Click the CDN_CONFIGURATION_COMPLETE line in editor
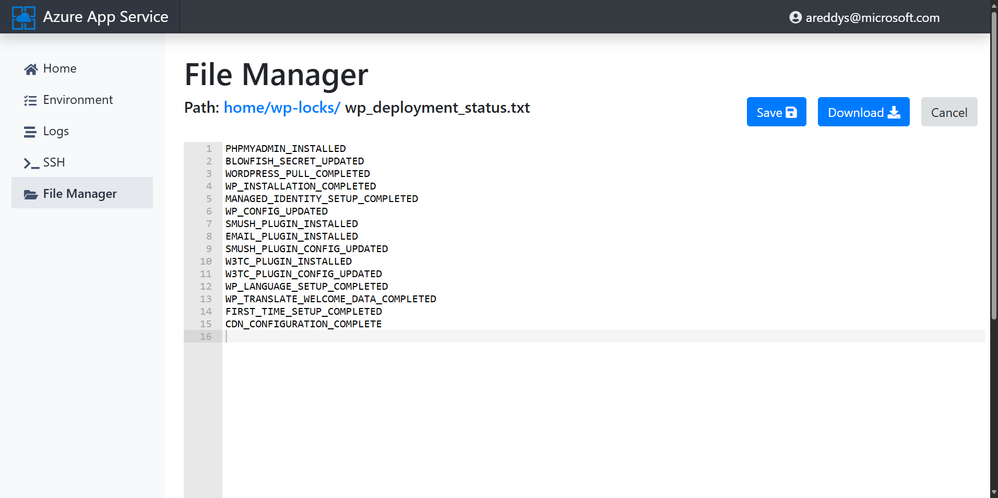Viewport: 998px width, 498px height. tap(303, 324)
